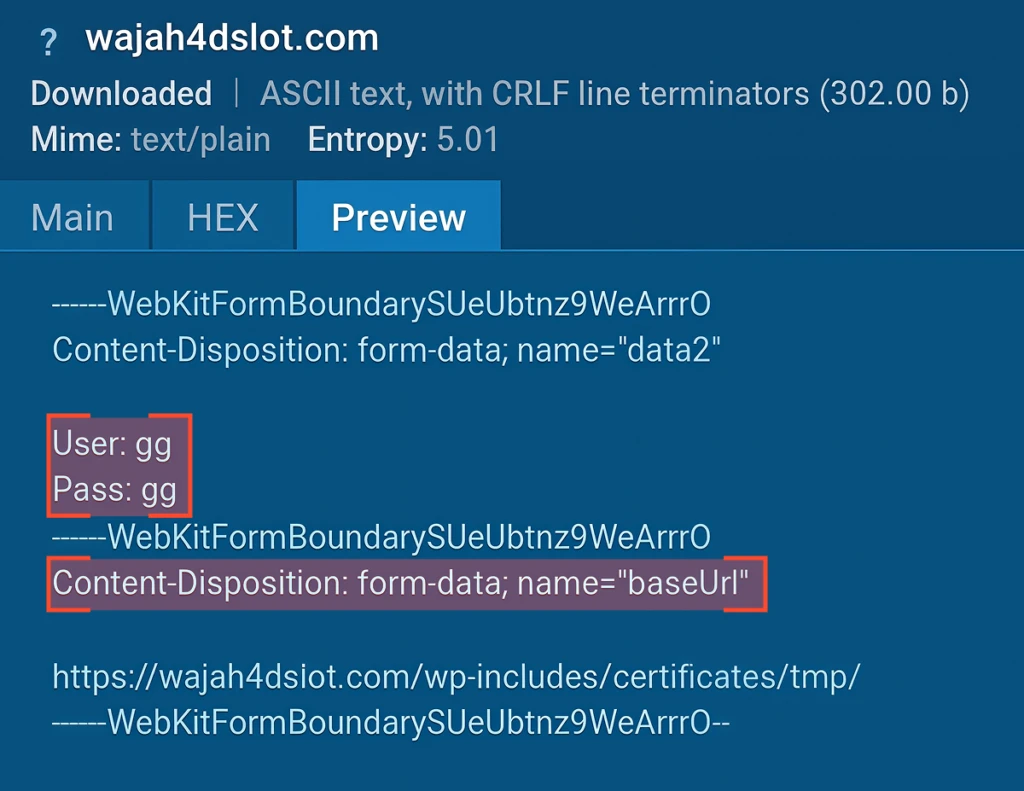1024x791 pixels.
Task: Click the highlighted name="baseUrl" line
Action: (x=400, y=584)
